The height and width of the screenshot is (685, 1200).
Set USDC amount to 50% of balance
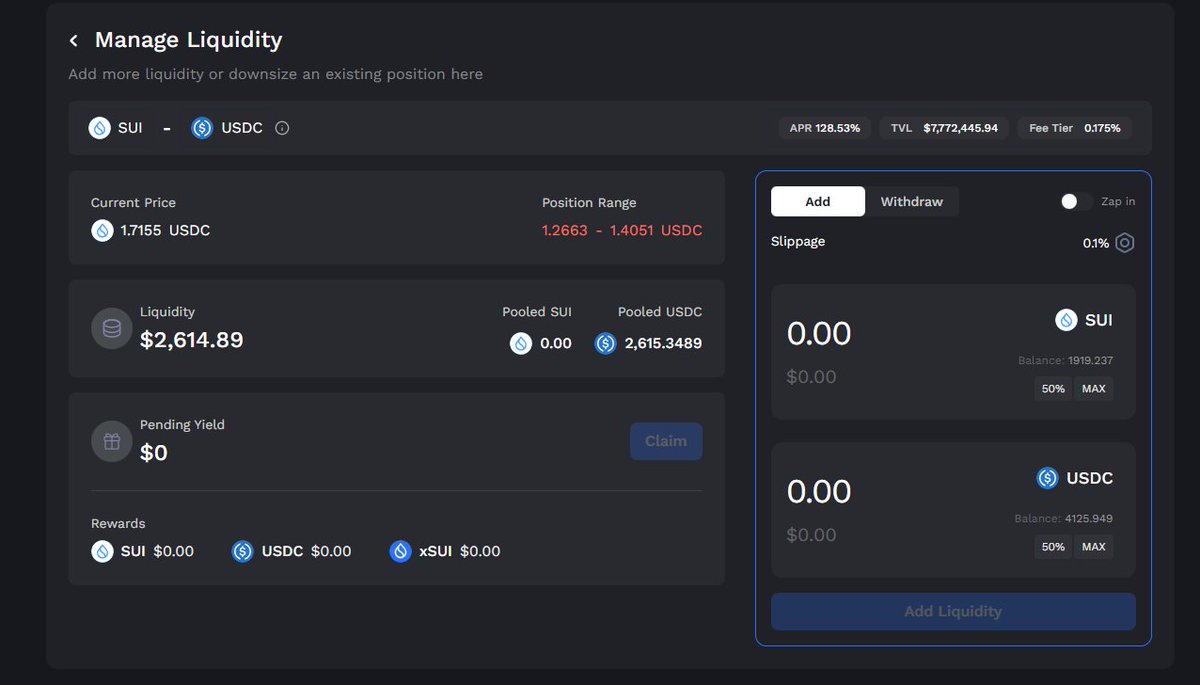click(1053, 547)
